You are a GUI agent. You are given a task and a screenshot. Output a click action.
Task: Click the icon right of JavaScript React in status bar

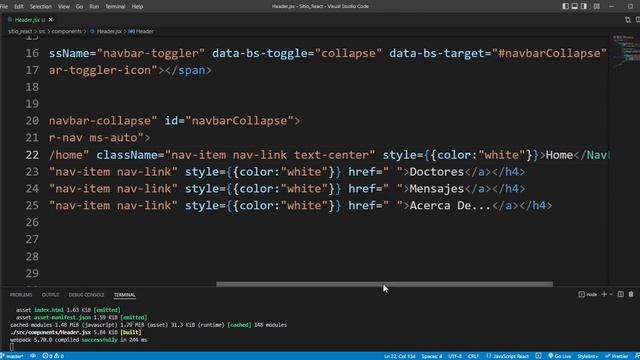(x=538, y=356)
